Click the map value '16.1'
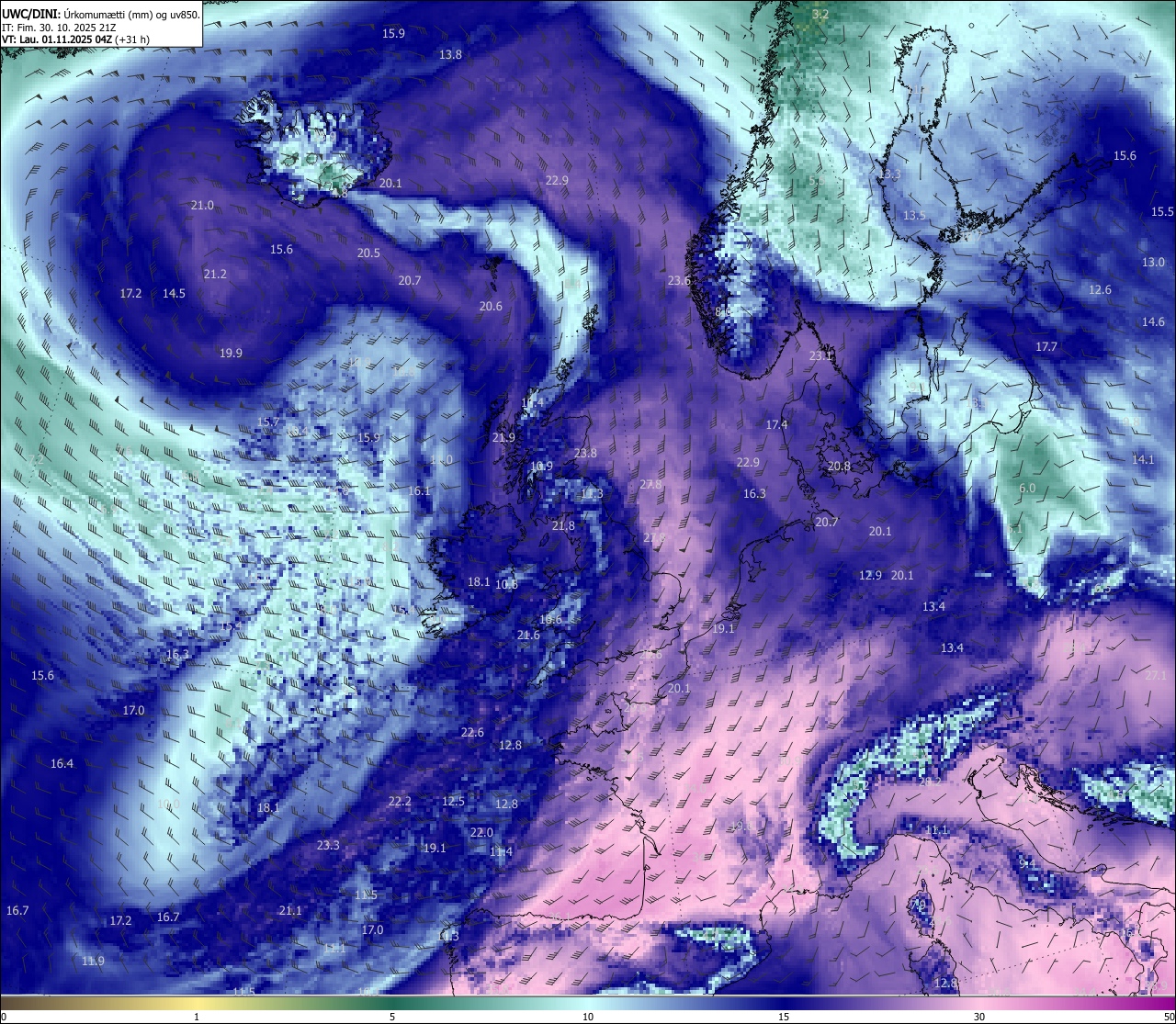Viewport: 1176px width, 1024px height. [x=419, y=491]
